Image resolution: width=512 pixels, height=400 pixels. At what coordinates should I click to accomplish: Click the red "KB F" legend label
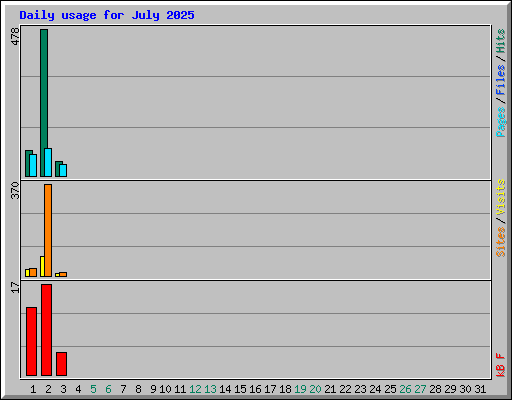(x=501, y=365)
